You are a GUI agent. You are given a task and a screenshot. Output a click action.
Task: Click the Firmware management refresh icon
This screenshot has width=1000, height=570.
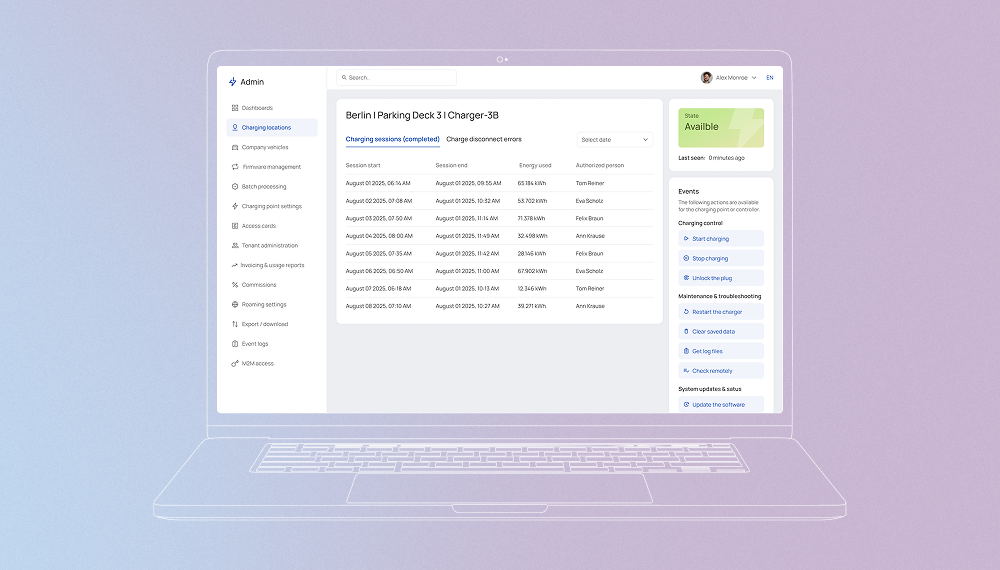pyautogui.click(x=235, y=167)
